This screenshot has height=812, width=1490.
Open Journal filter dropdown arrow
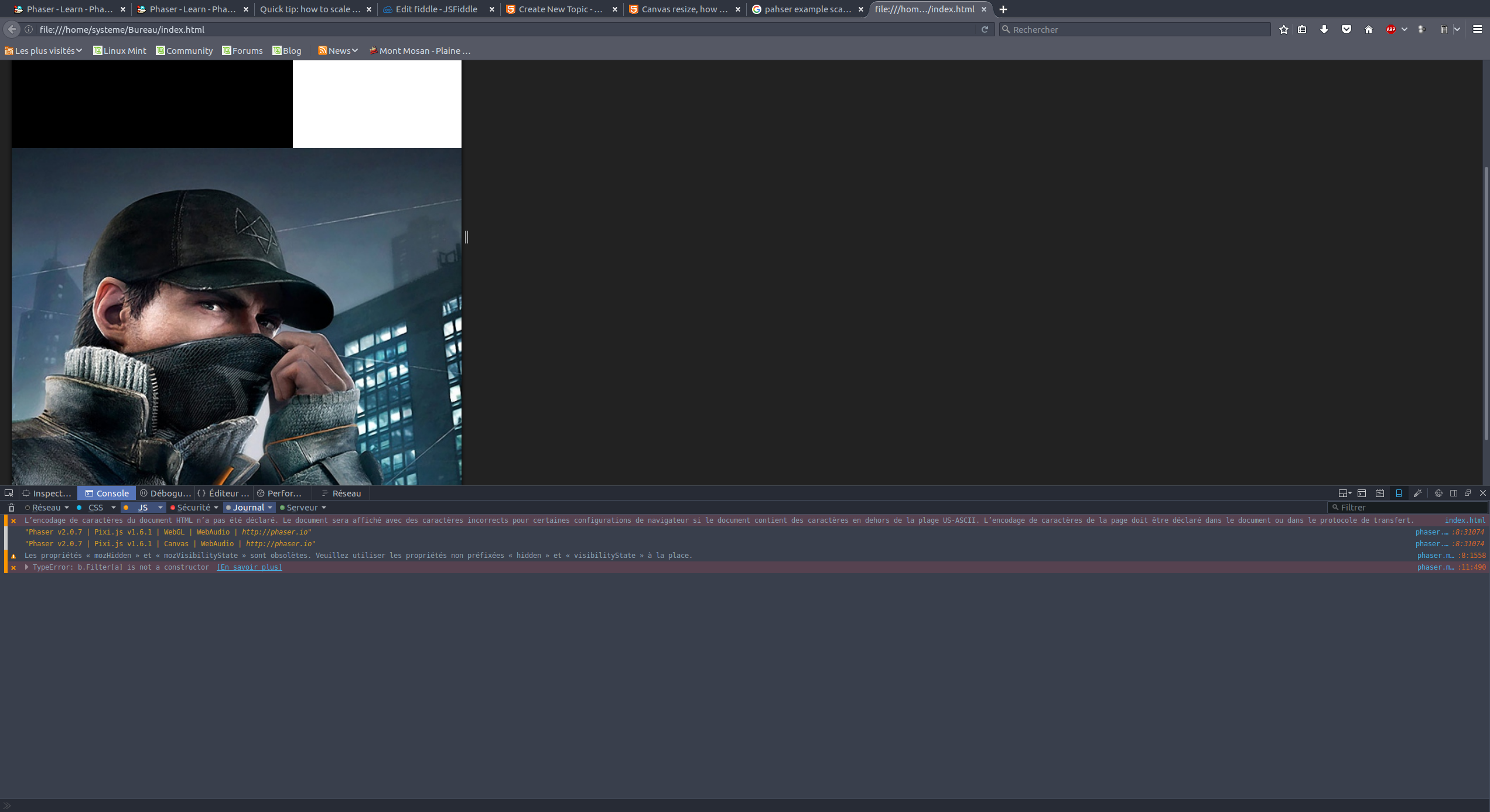coord(270,508)
